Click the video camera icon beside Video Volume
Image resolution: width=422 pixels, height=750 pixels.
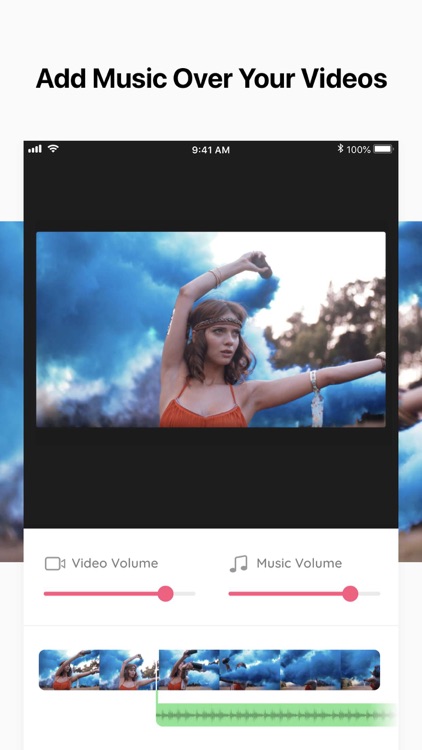pyautogui.click(x=55, y=563)
